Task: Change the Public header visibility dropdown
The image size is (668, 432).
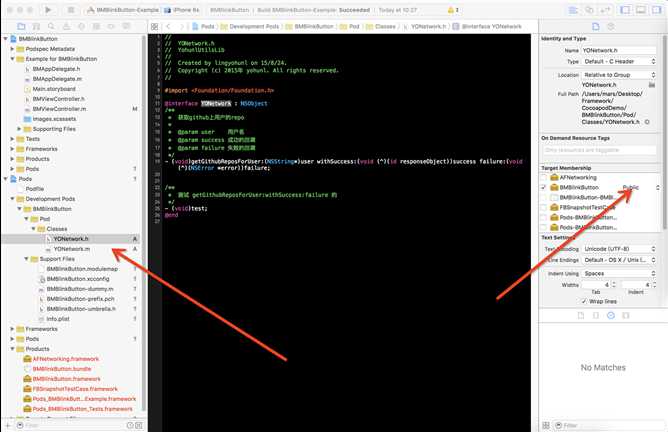Action: (640, 187)
